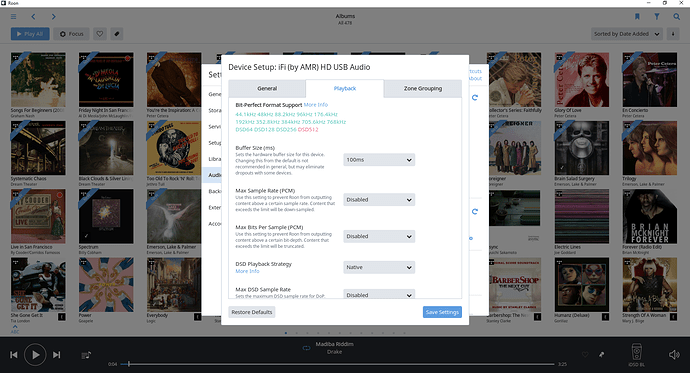Open the volume speaker icon
The height and width of the screenshot is (373, 690).
coord(674,355)
